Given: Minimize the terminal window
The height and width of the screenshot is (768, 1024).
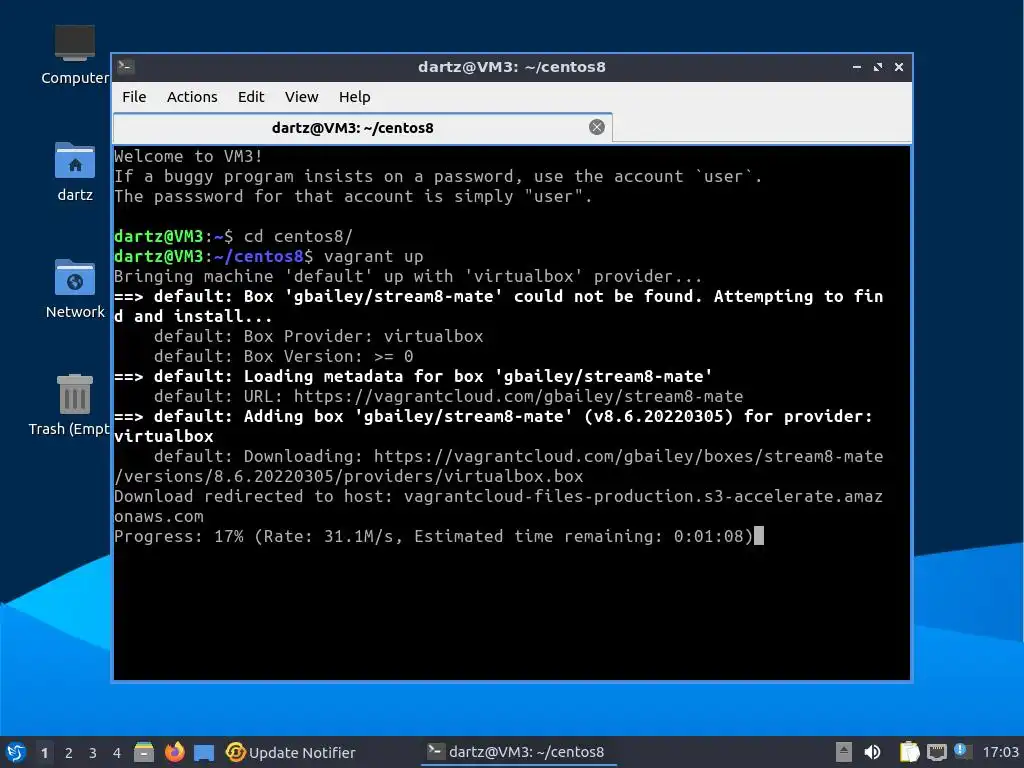Looking at the screenshot, I should coord(857,67).
